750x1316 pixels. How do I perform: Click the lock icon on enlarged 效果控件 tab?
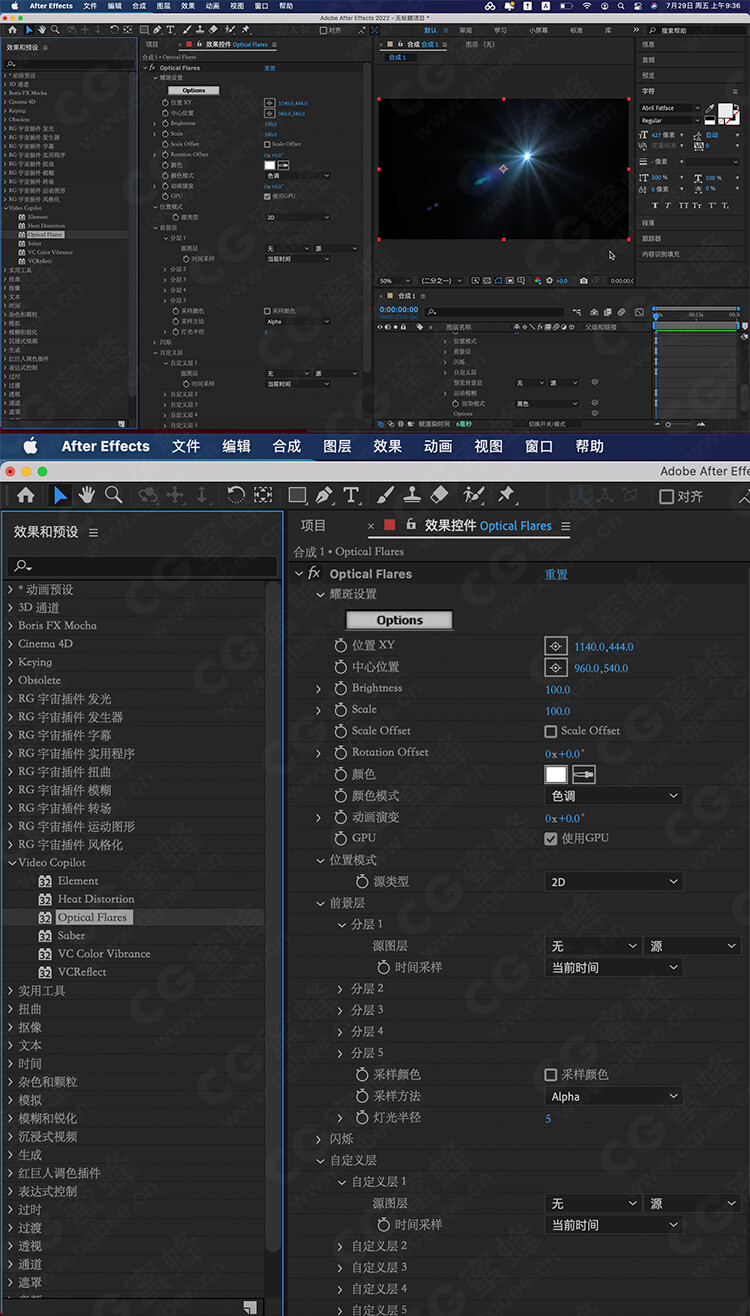[x=410, y=525]
